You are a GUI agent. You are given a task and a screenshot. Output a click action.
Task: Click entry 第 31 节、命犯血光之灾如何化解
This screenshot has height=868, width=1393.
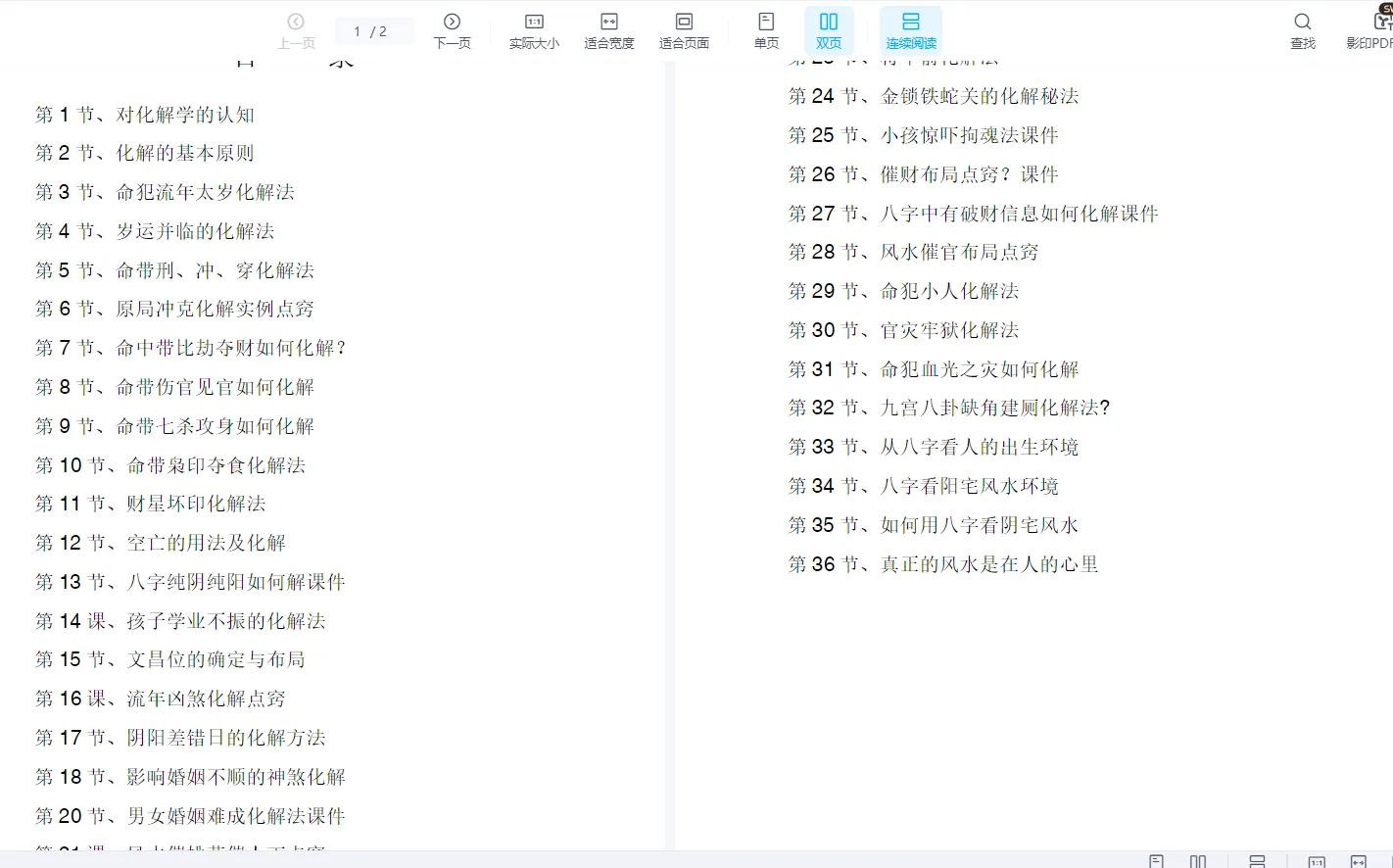[934, 369]
